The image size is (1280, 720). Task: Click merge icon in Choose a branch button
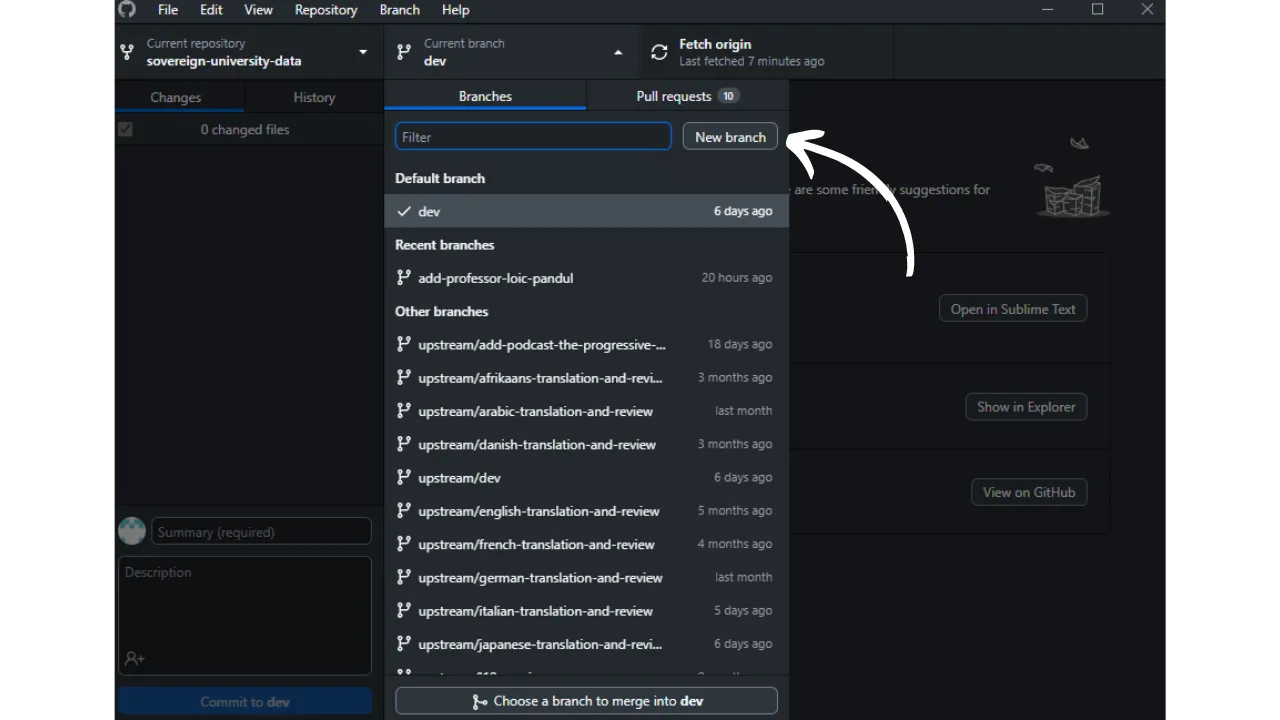click(480, 702)
